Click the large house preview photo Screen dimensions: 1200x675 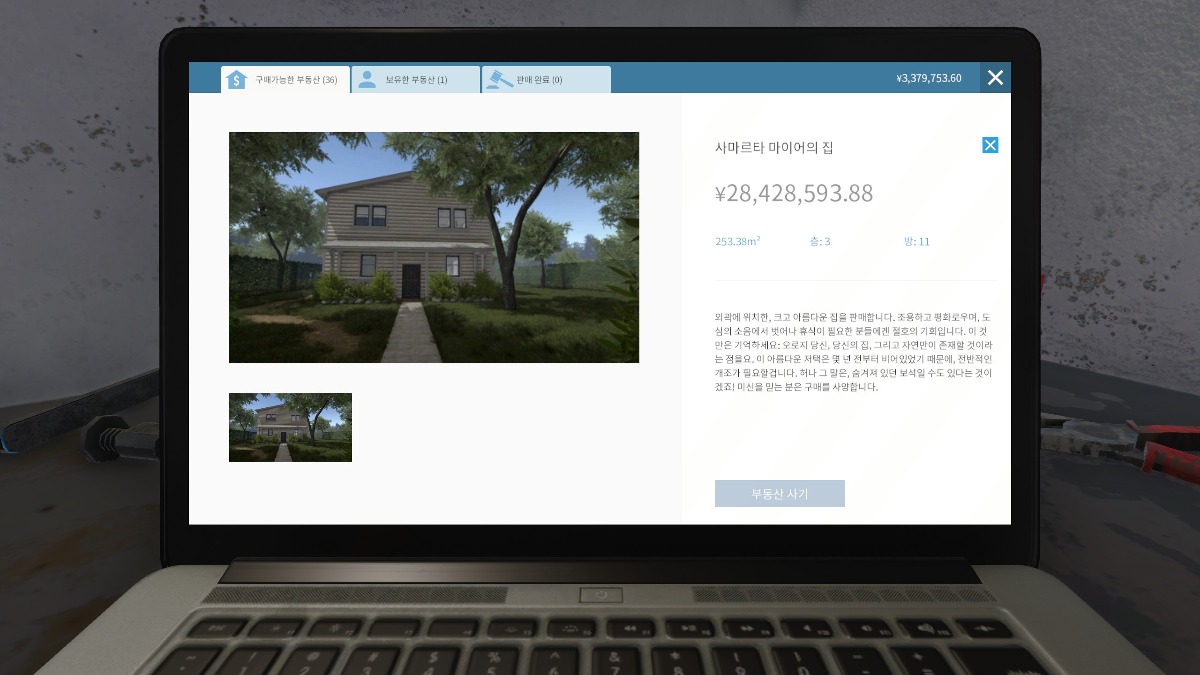click(x=433, y=247)
